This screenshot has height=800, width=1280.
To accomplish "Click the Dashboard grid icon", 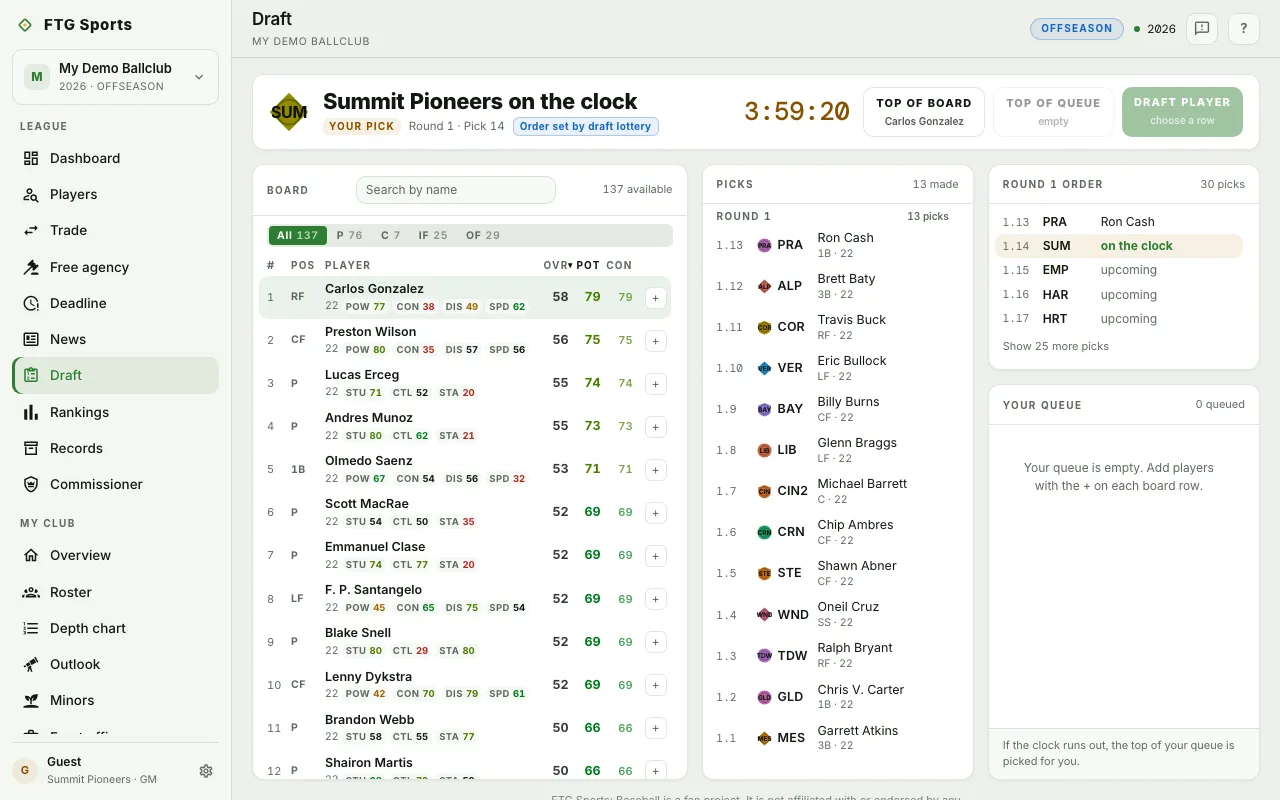I will click(x=31, y=158).
